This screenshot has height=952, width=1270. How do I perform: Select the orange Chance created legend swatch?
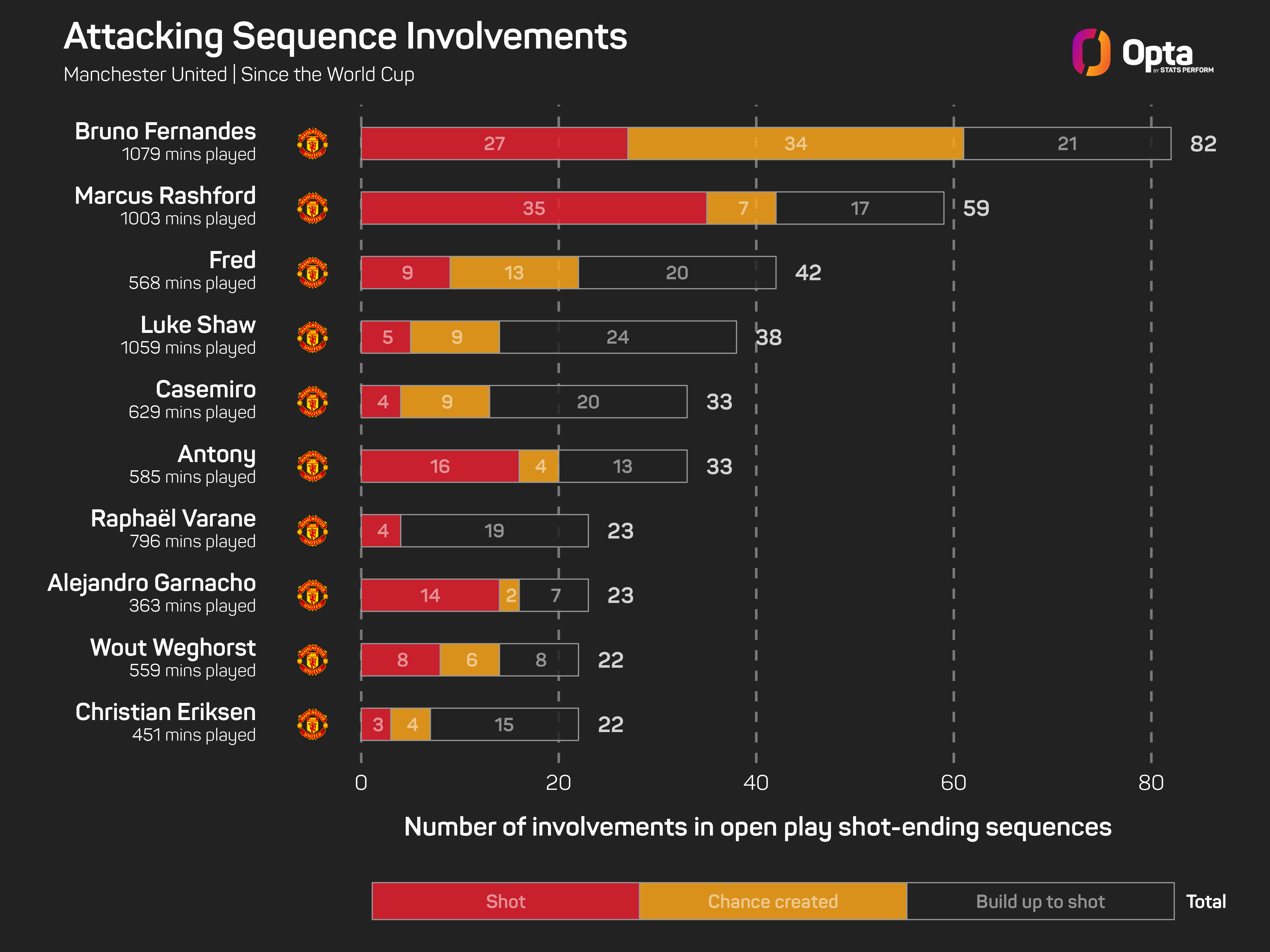click(x=773, y=901)
